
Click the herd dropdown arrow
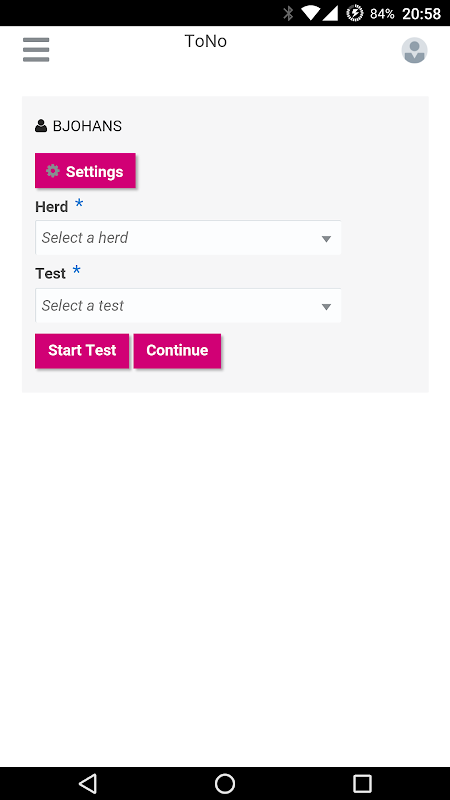pyautogui.click(x=327, y=239)
